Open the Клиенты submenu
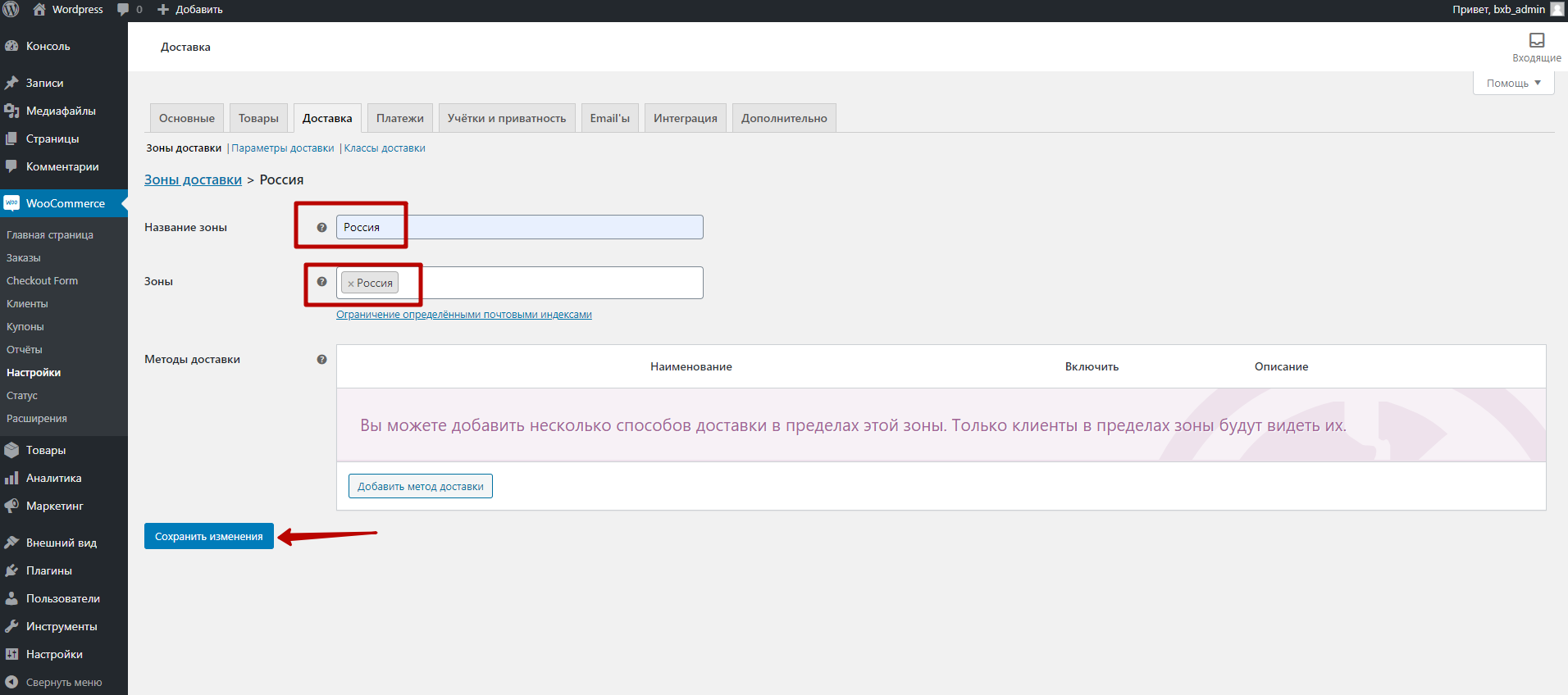 pos(27,303)
